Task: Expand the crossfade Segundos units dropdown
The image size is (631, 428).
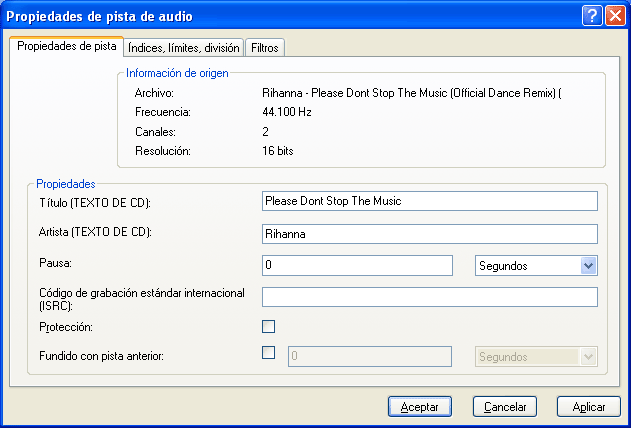Action: point(588,356)
